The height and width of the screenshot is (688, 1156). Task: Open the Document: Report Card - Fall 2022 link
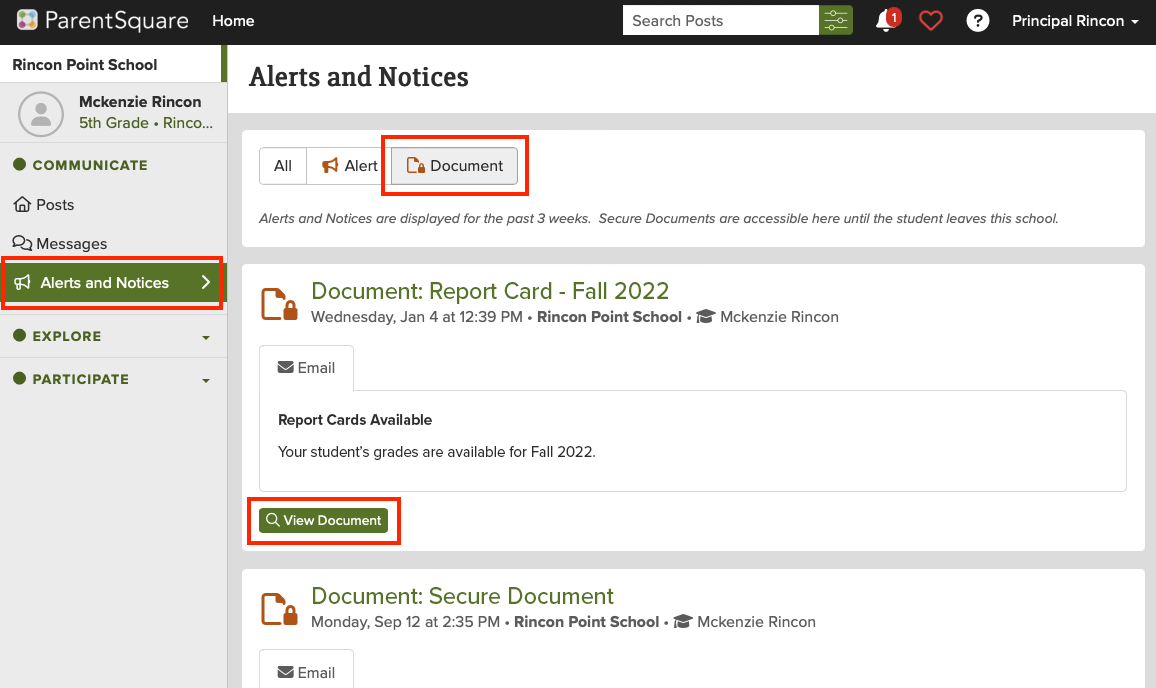click(x=490, y=291)
